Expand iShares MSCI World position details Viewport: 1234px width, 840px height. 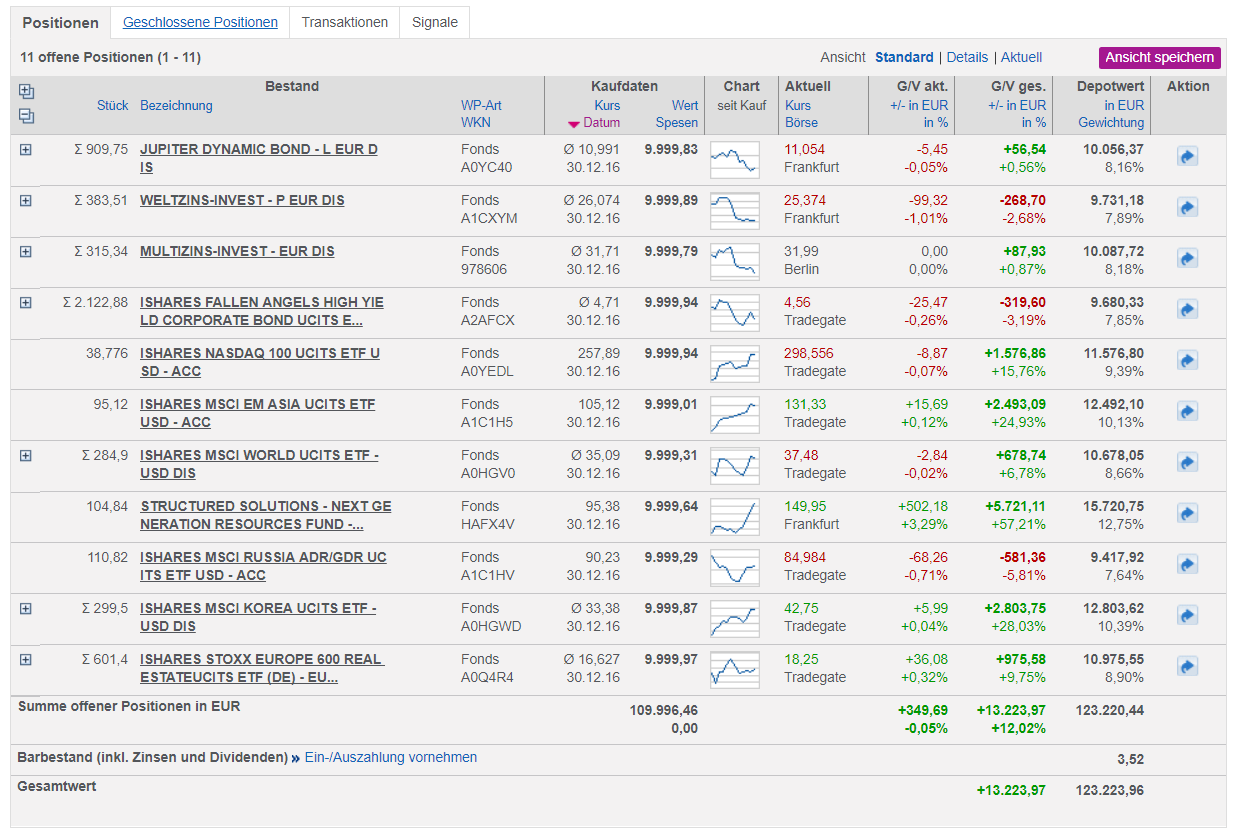click(x=26, y=455)
